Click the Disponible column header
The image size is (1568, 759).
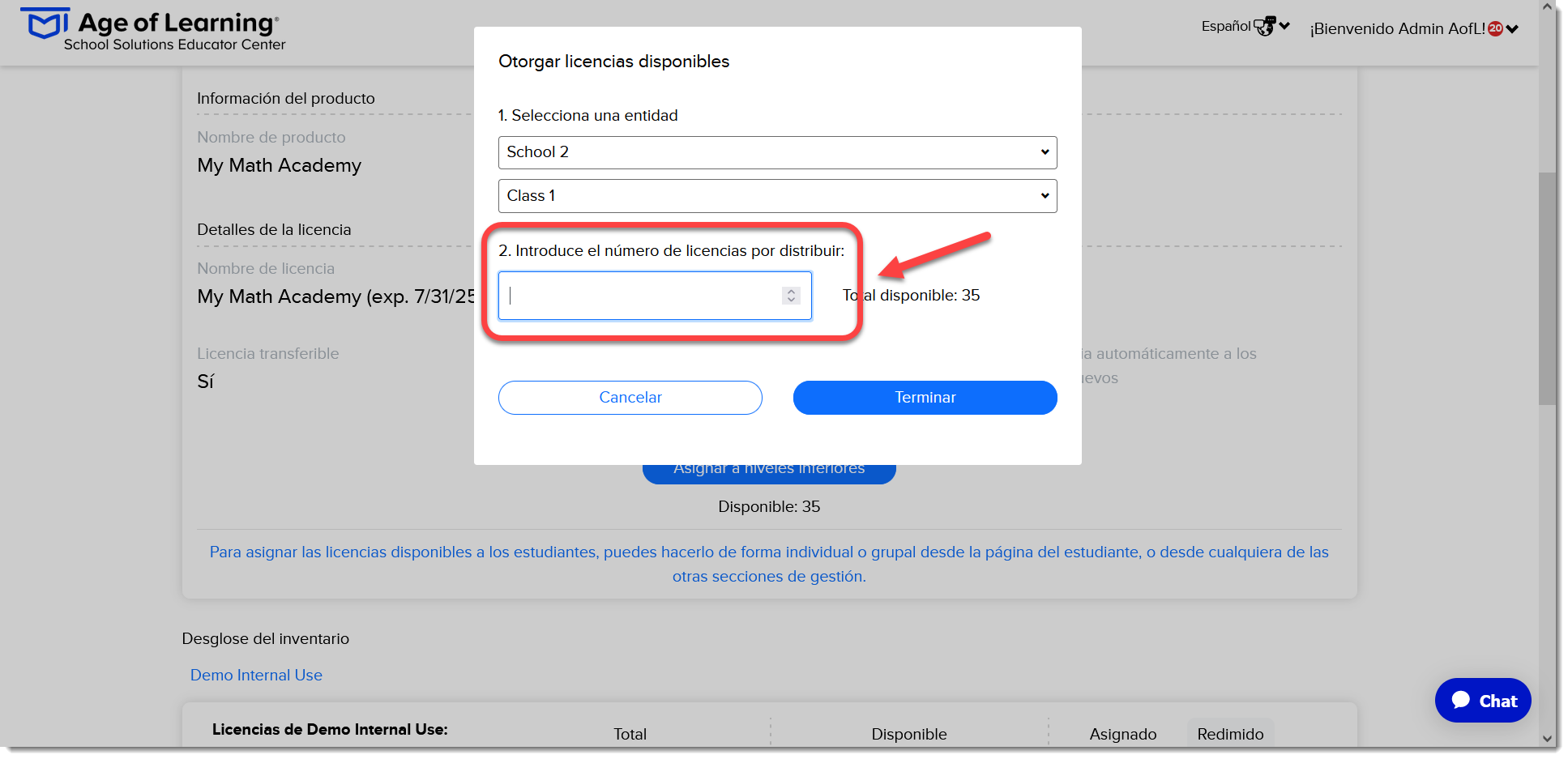tap(908, 734)
